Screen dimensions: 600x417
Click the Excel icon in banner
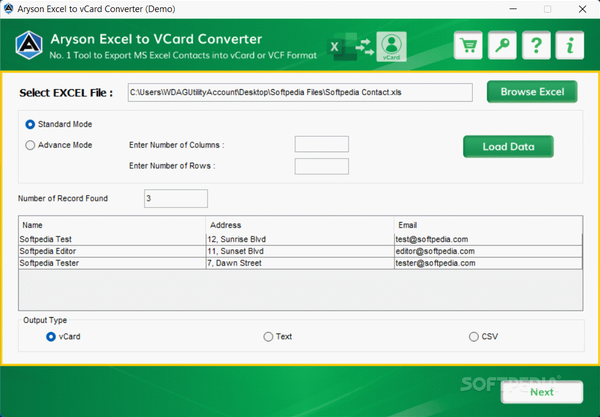[342, 47]
